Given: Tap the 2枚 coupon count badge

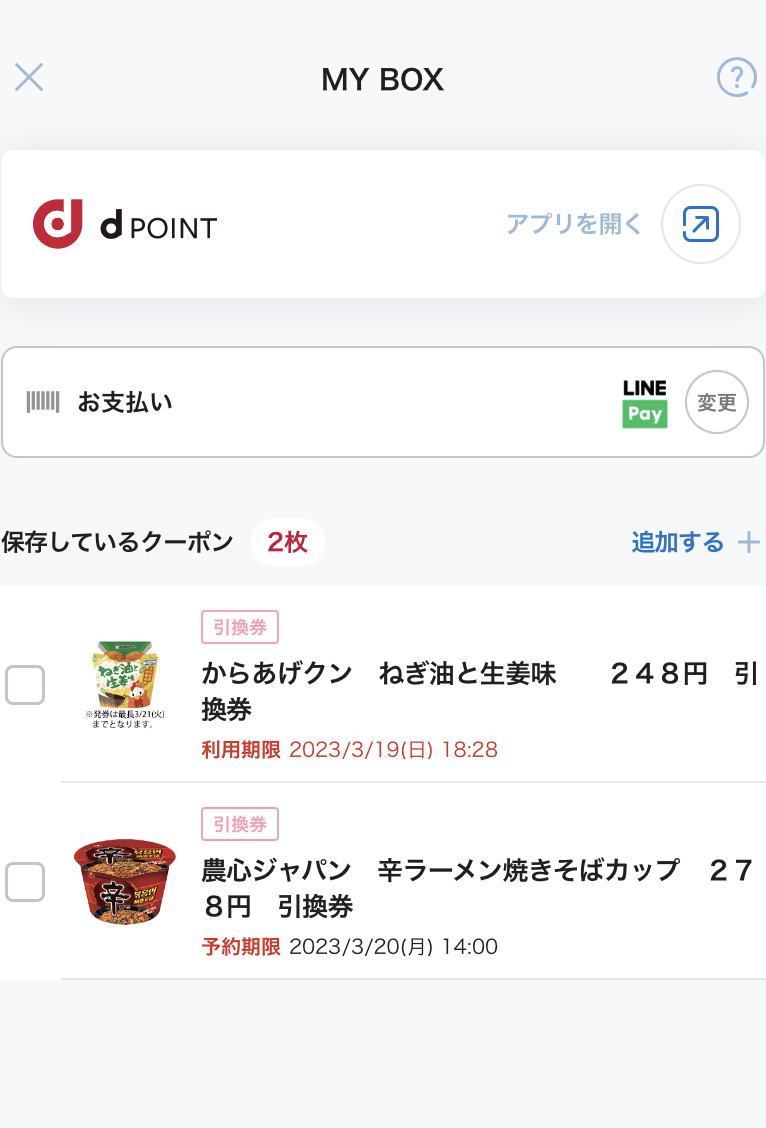Looking at the screenshot, I should (287, 543).
